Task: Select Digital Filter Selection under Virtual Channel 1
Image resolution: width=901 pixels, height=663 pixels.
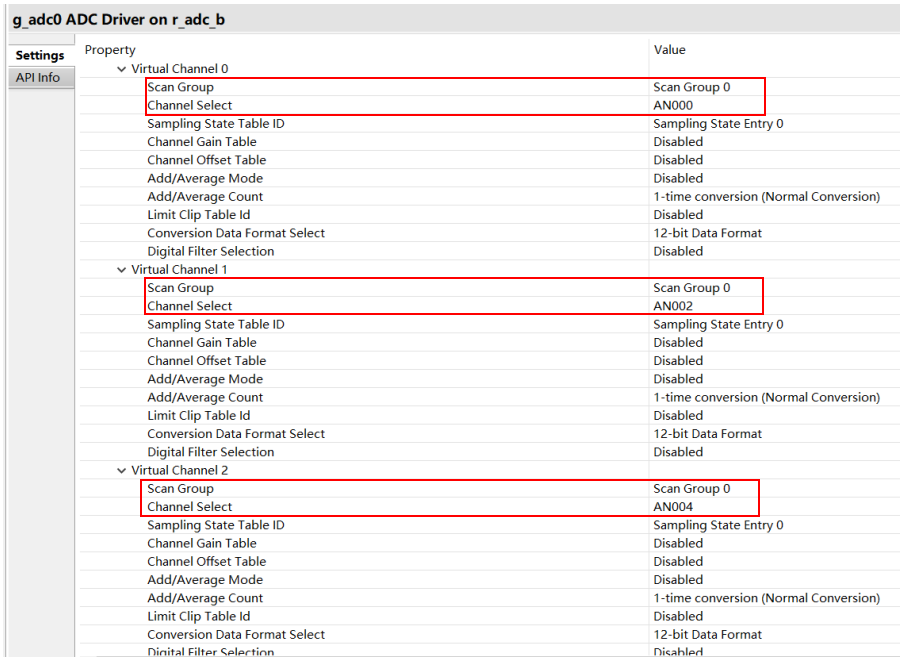Action: click(210, 452)
